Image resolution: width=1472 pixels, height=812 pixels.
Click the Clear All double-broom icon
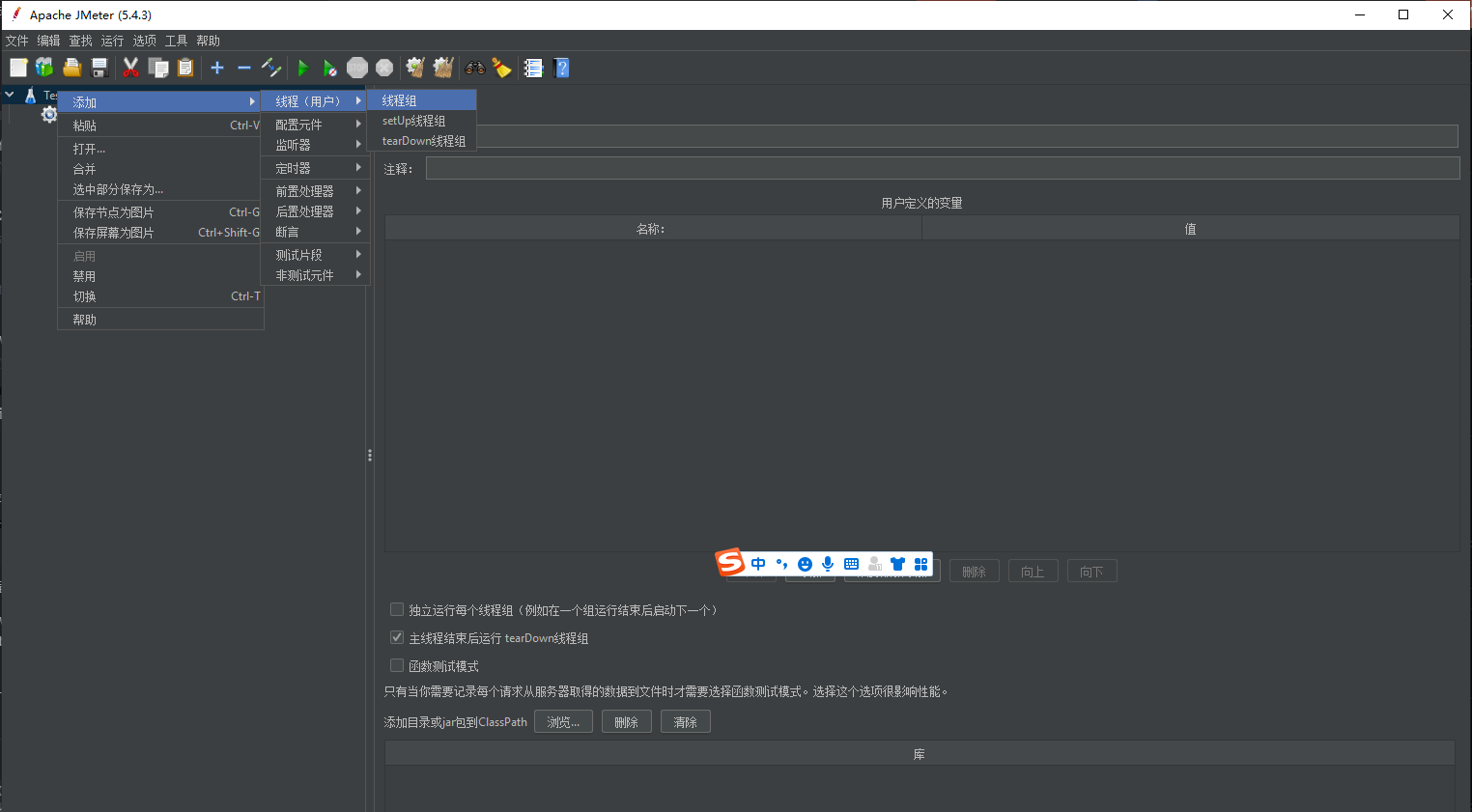443,68
